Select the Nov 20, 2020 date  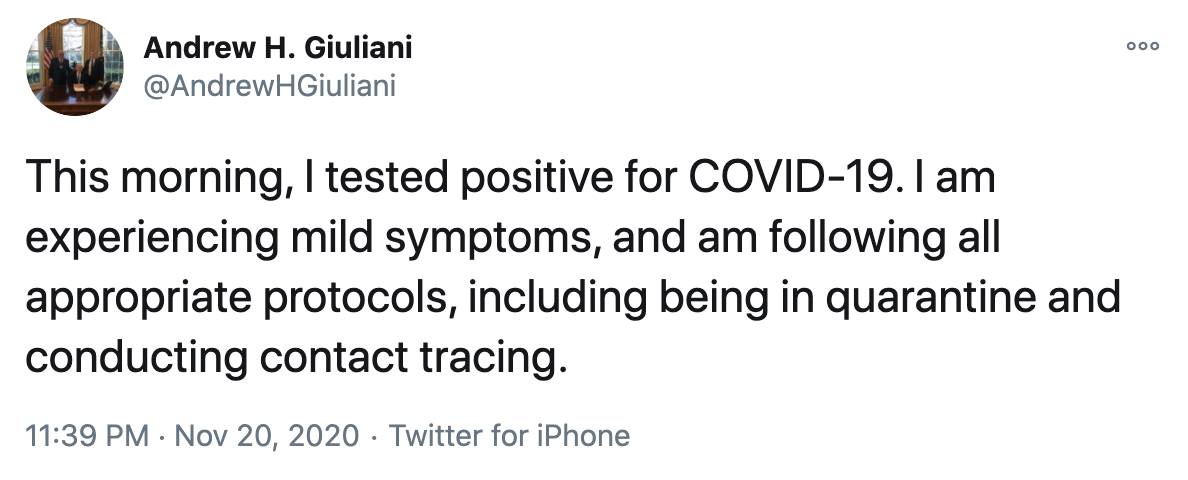[x=267, y=436]
